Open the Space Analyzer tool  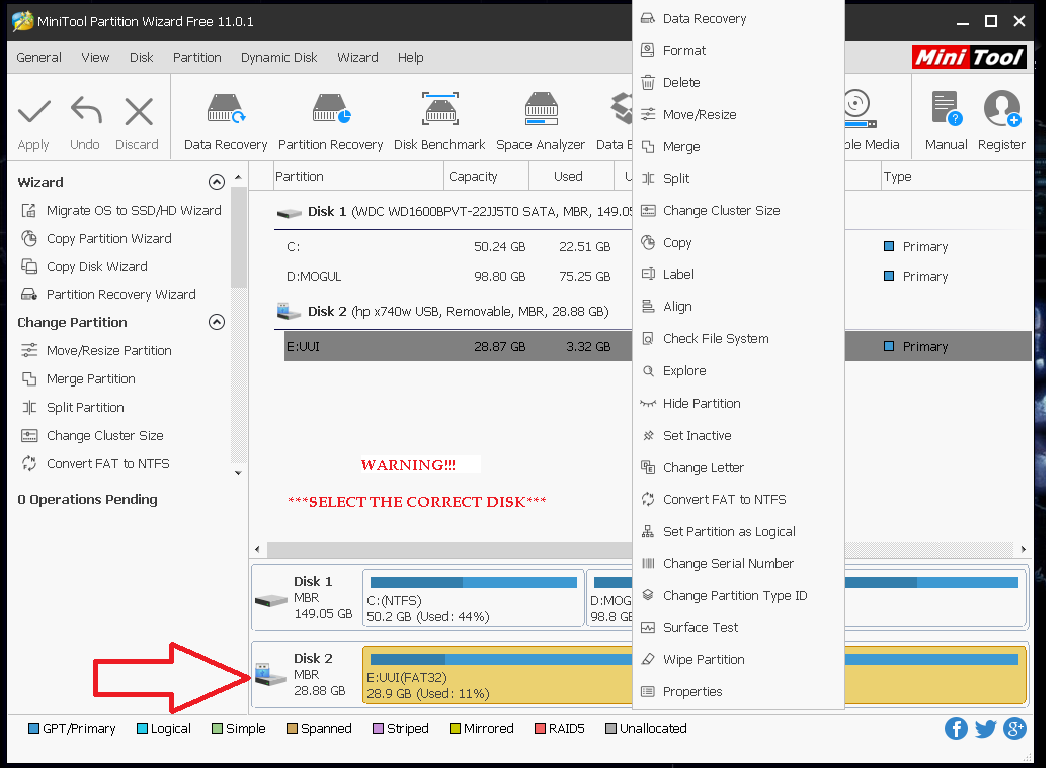pyautogui.click(x=540, y=121)
